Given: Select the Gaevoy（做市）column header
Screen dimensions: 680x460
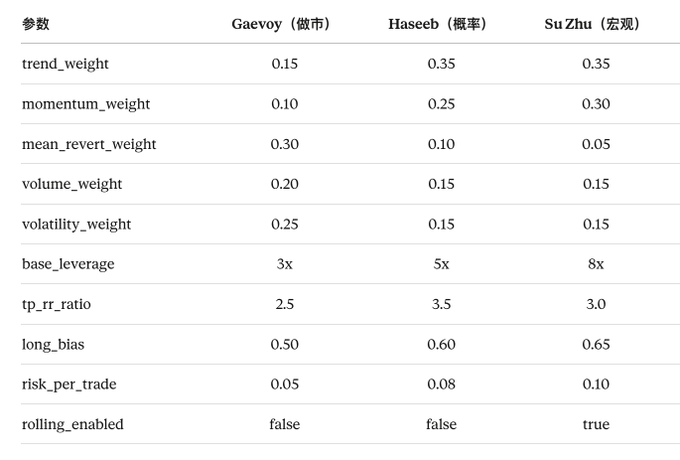Looking at the screenshot, I should [284, 24].
